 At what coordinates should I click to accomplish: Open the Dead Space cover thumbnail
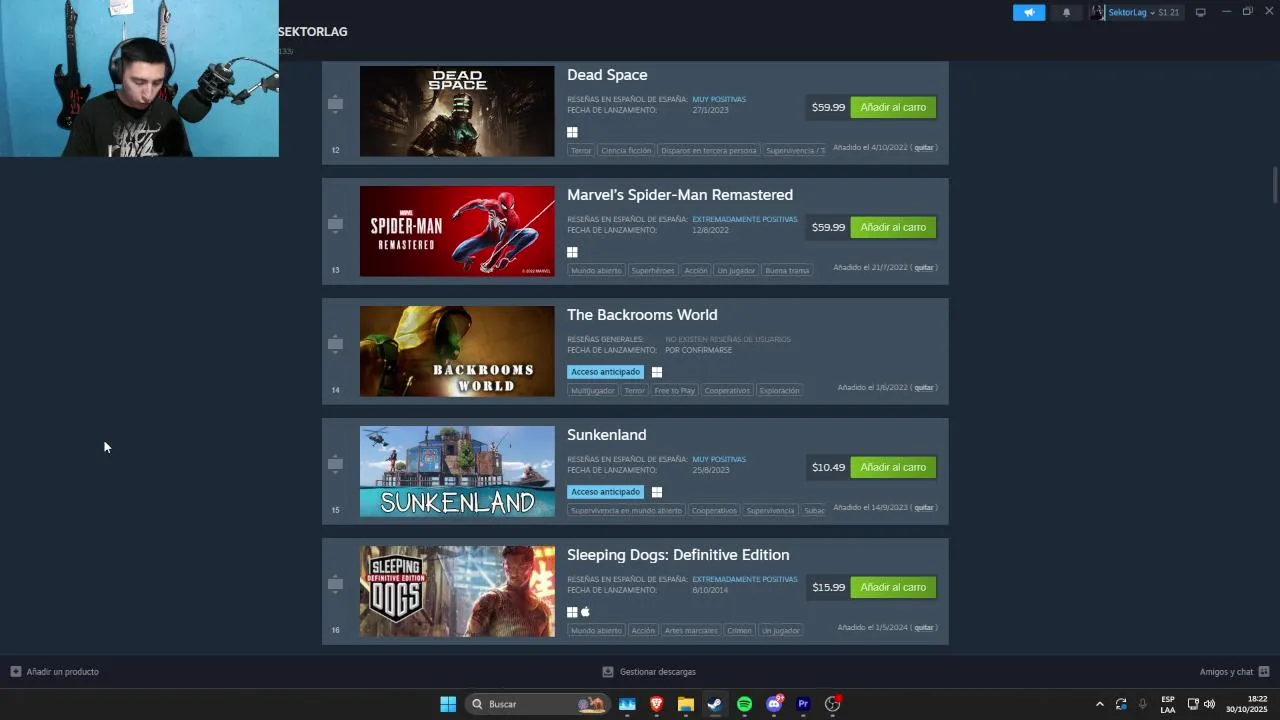pos(457,111)
